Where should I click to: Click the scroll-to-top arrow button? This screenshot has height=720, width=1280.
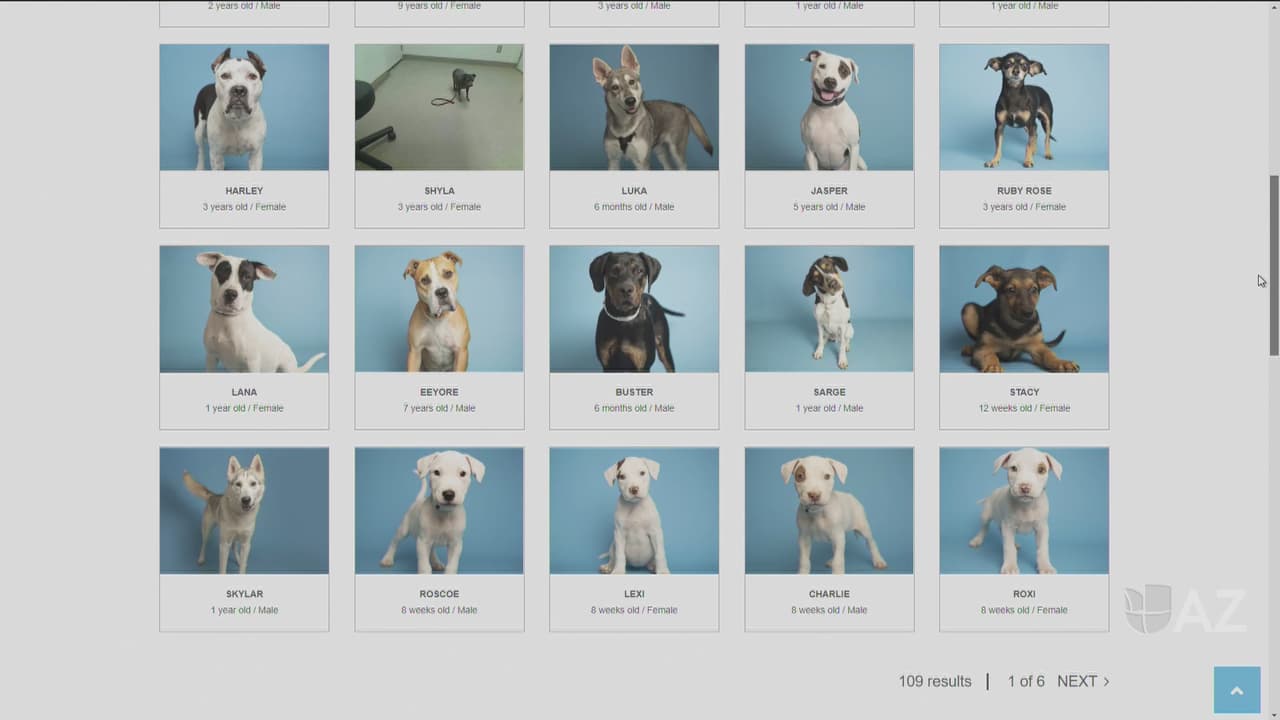point(1236,690)
